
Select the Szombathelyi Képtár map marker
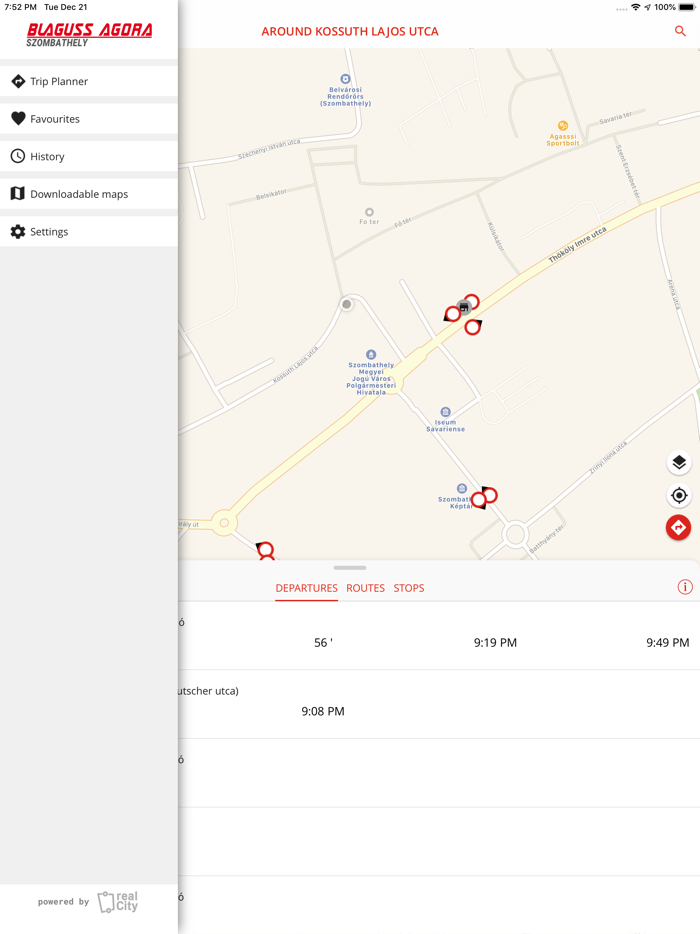462,488
